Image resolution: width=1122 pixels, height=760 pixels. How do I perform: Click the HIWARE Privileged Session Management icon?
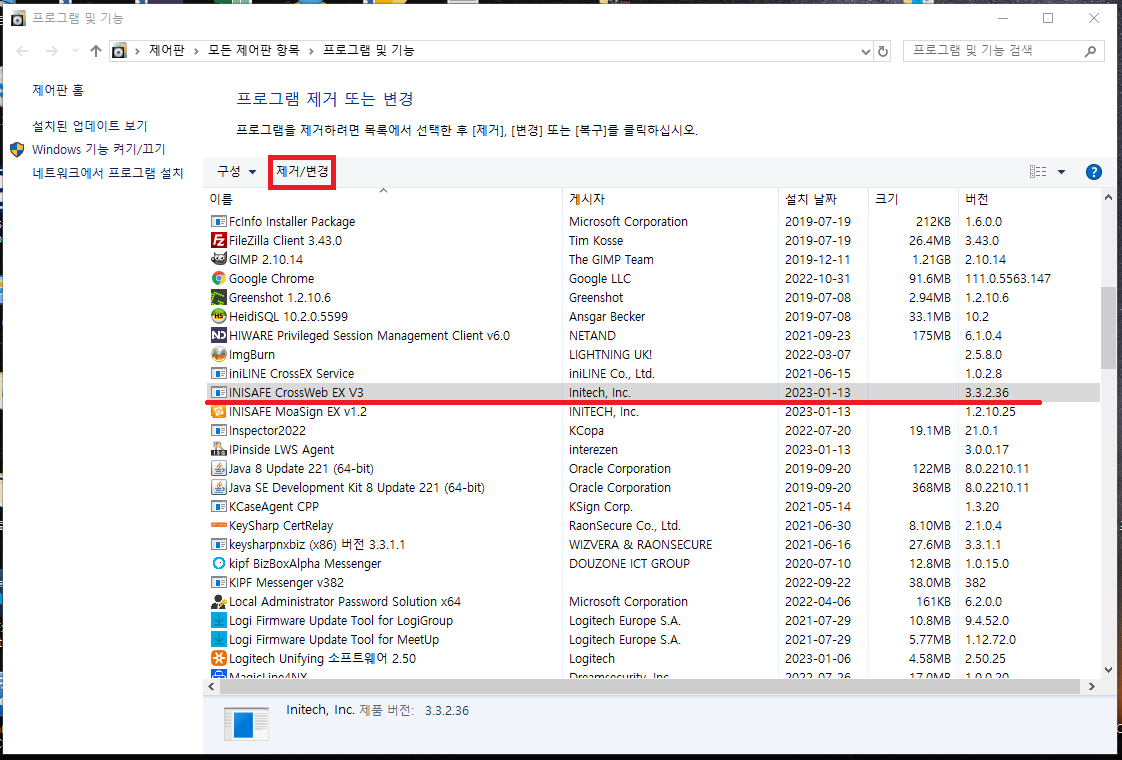219,335
